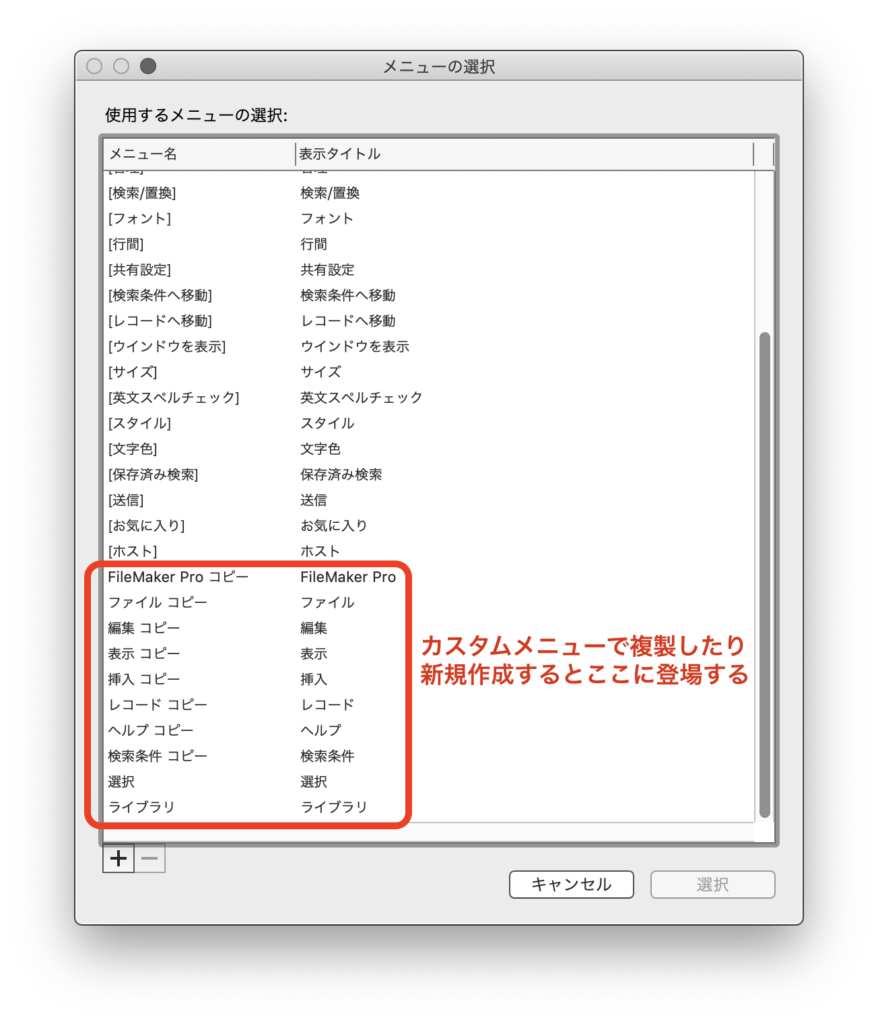Select the [保存済み検索] row

pyautogui.click(x=429, y=474)
